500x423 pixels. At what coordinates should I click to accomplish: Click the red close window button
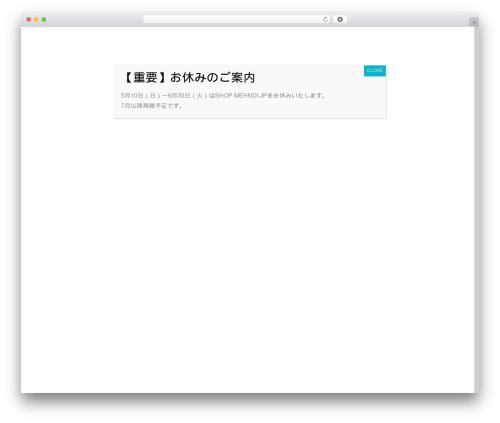tap(29, 20)
